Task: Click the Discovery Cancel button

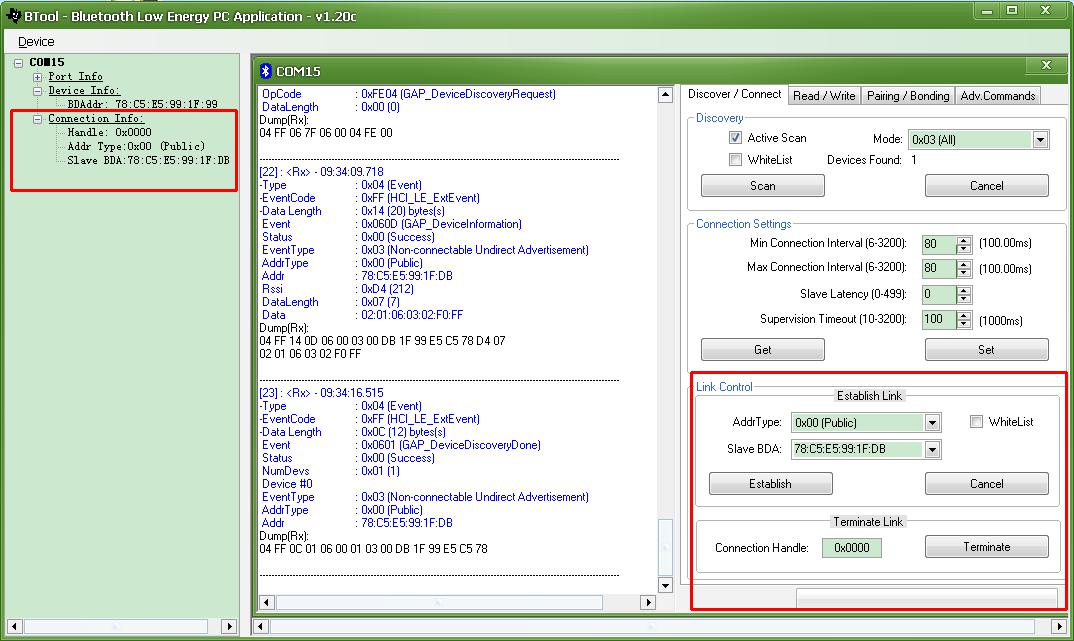Action: click(x=986, y=186)
